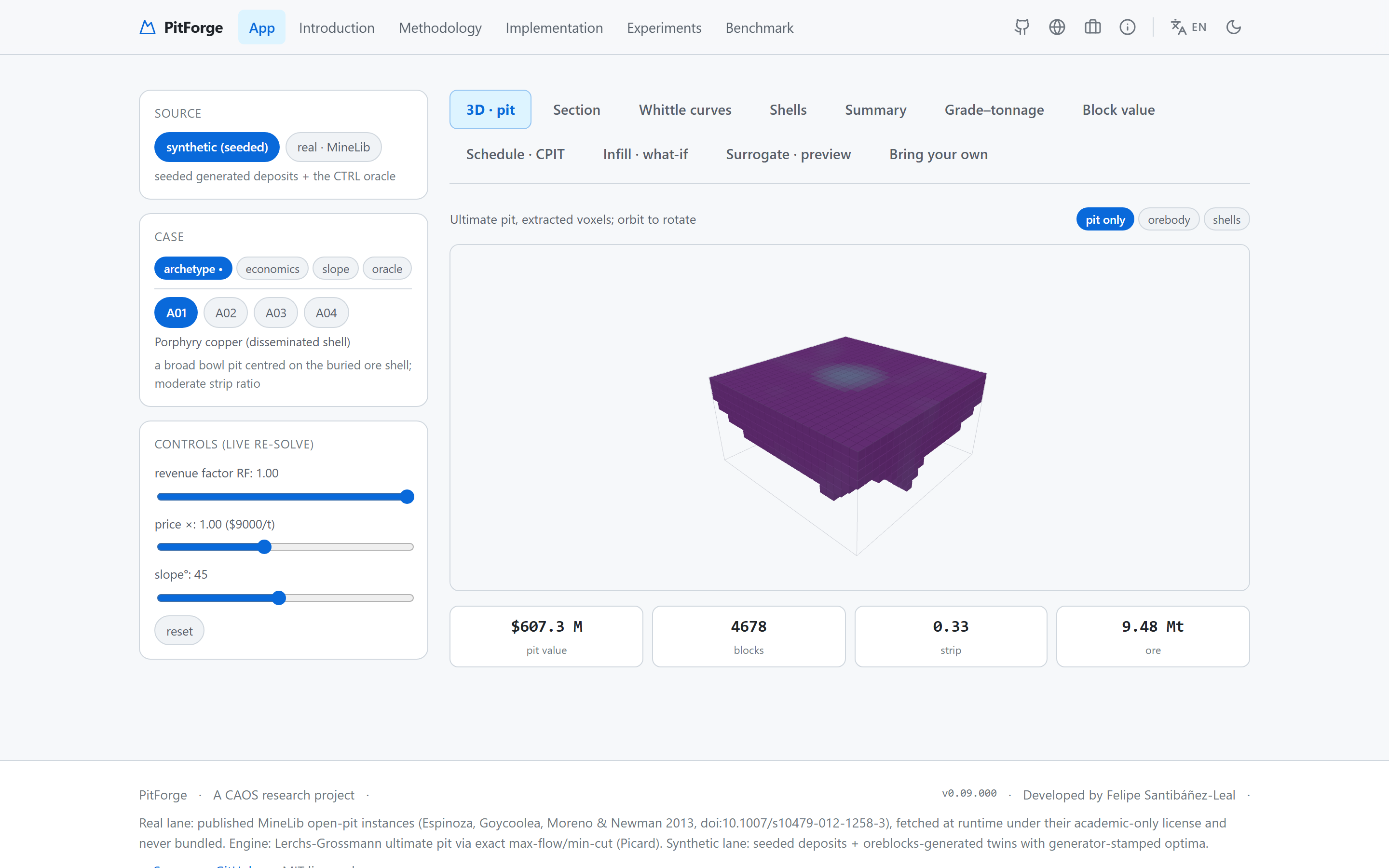The image size is (1389, 868).
Task: Click the reset button
Action: pos(179,631)
